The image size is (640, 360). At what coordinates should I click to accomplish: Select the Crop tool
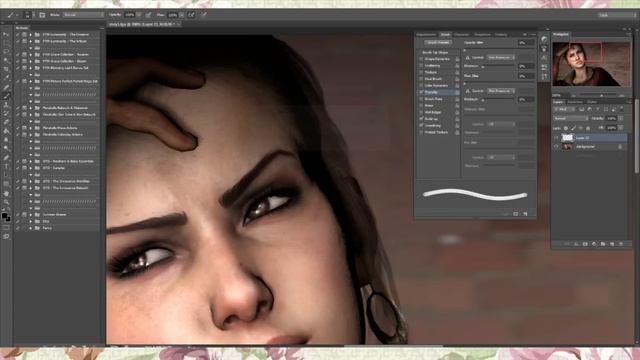click(x=6, y=69)
